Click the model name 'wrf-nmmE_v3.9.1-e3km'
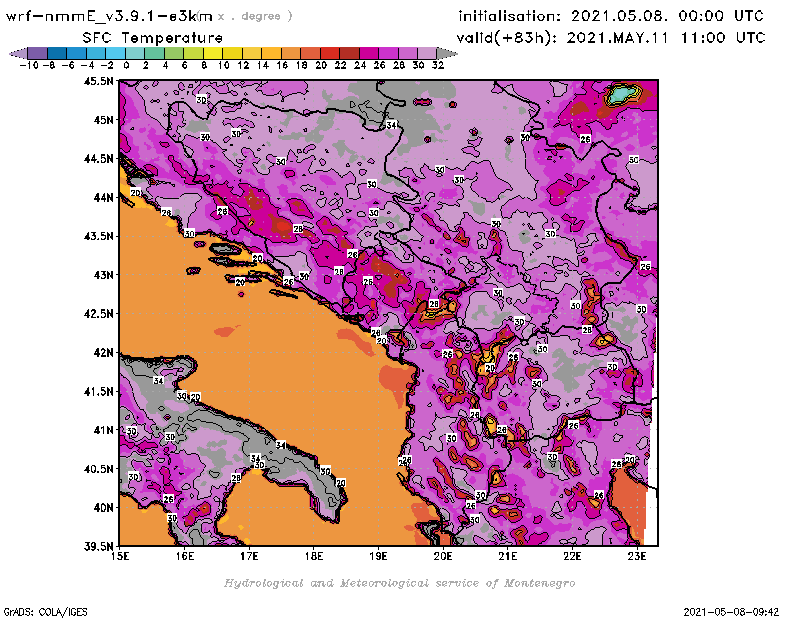The height and width of the screenshot is (618, 800). click(109, 16)
